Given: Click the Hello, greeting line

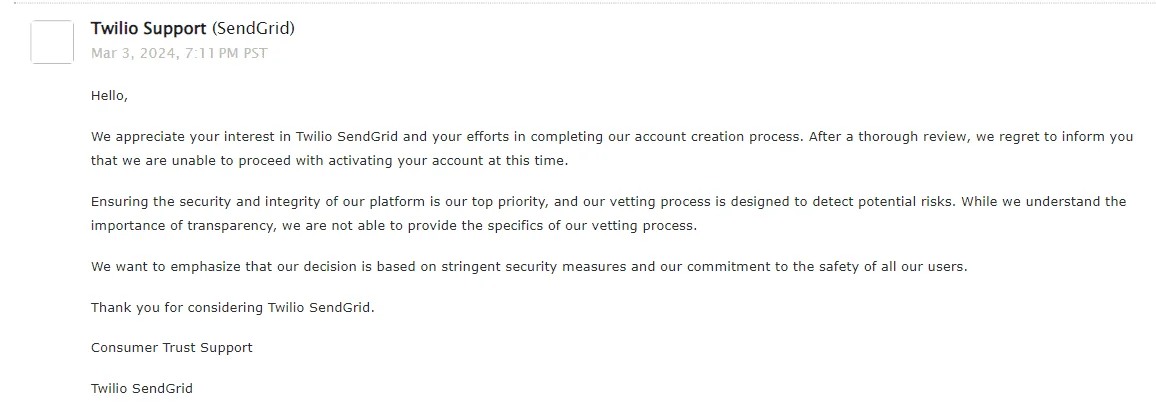Looking at the screenshot, I should (x=109, y=96).
